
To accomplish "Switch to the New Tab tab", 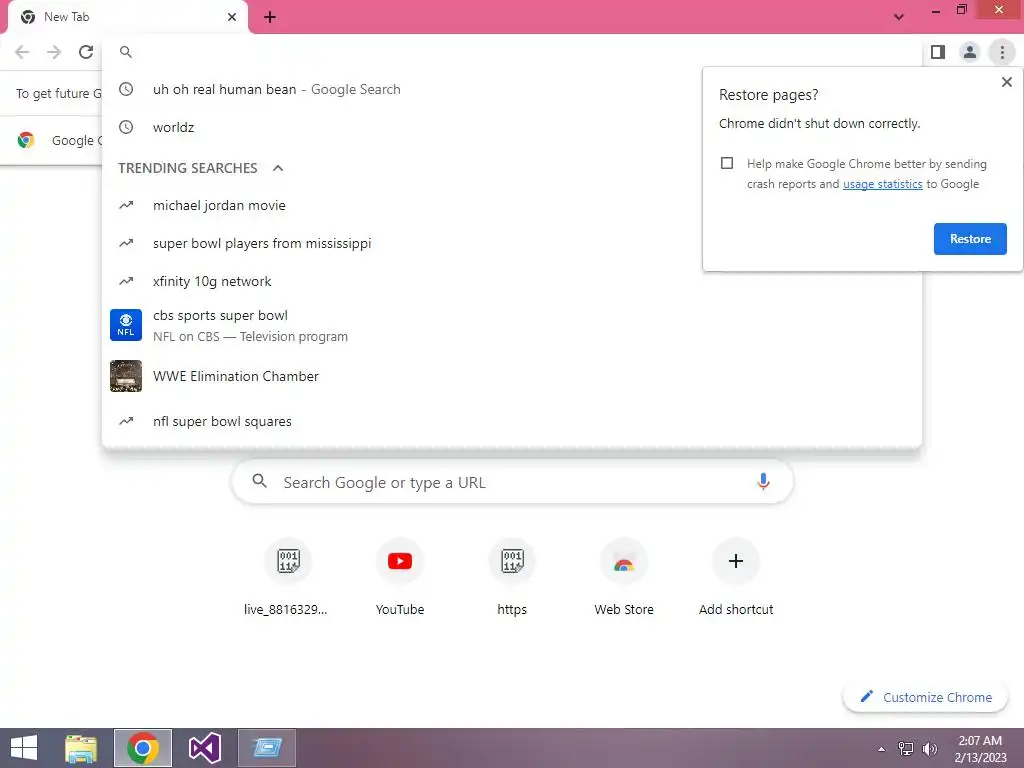I will (x=128, y=17).
